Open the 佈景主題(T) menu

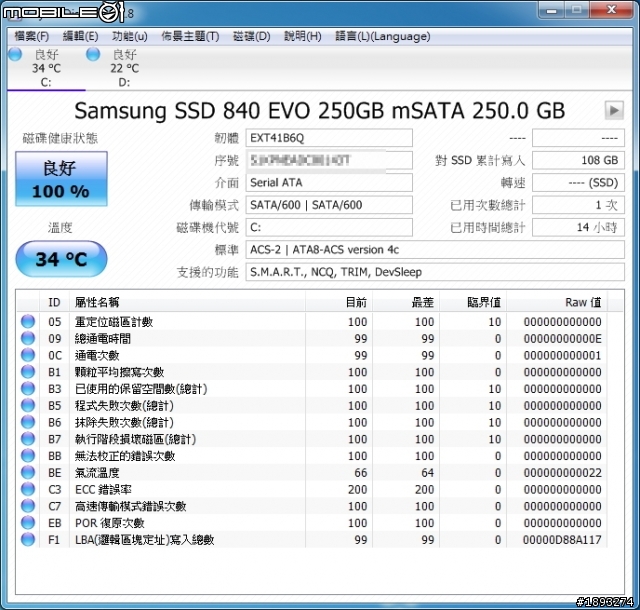pos(190,36)
